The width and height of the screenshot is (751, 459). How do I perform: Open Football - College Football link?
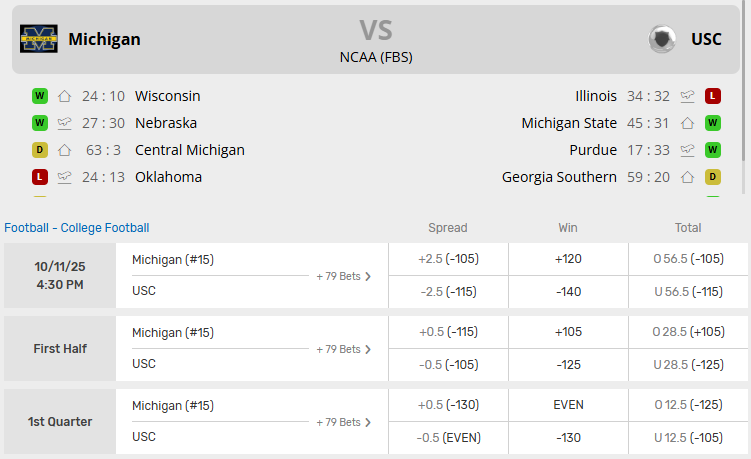tap(77, 228)
